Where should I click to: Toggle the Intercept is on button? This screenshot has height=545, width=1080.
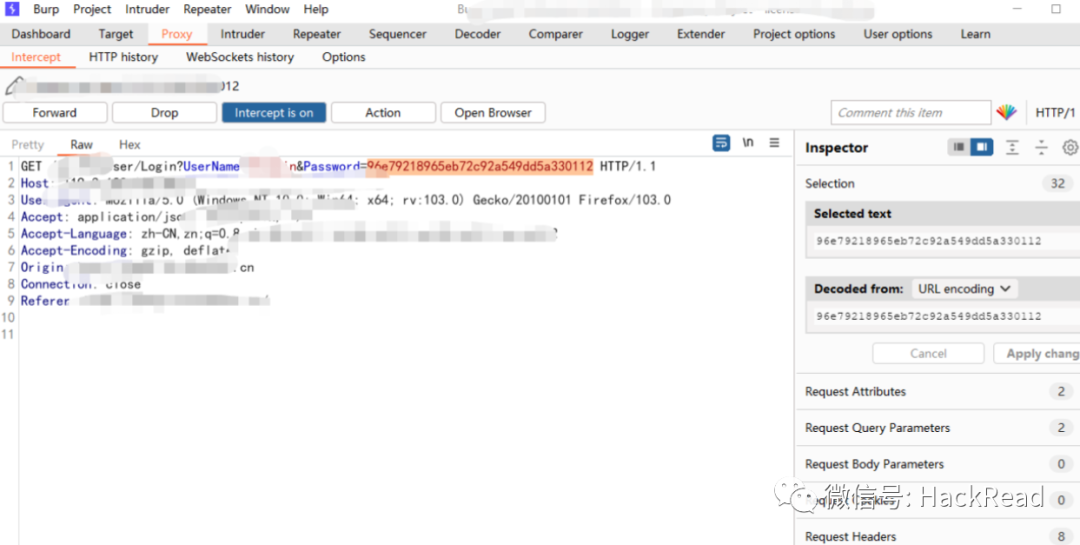274,113
